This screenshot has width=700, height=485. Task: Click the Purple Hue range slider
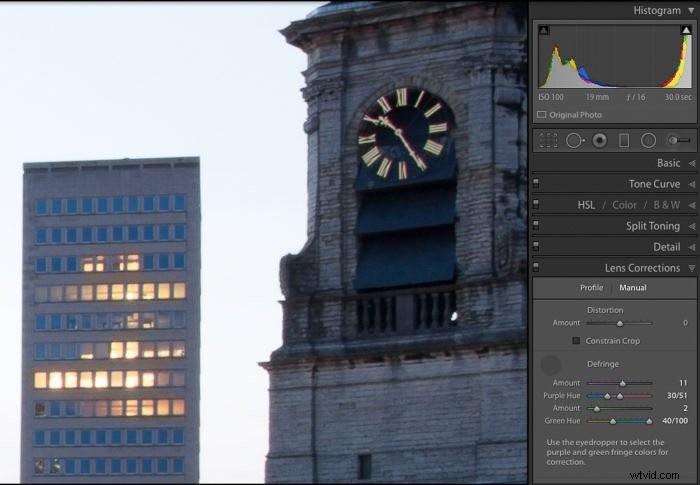coord(619,396)
